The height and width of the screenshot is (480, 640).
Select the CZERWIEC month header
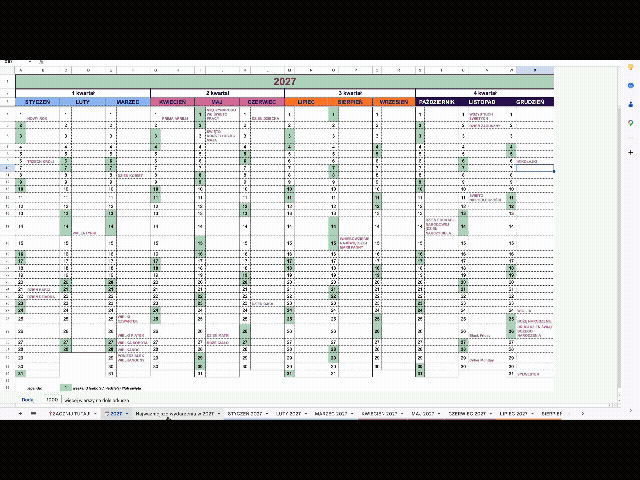click(262, 102)
